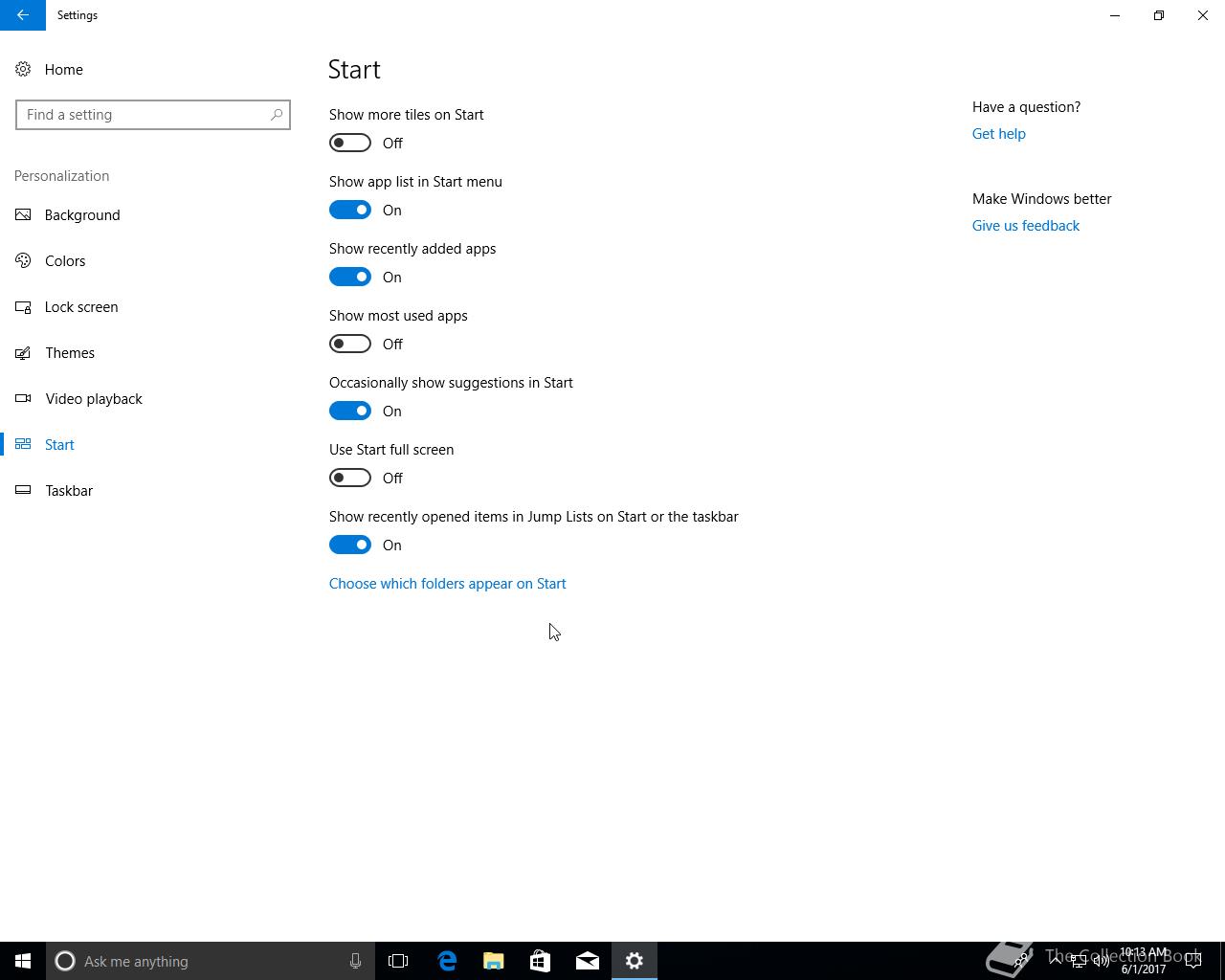Click the Task View icon
The image size is (1225, 980).
point(398,961)
